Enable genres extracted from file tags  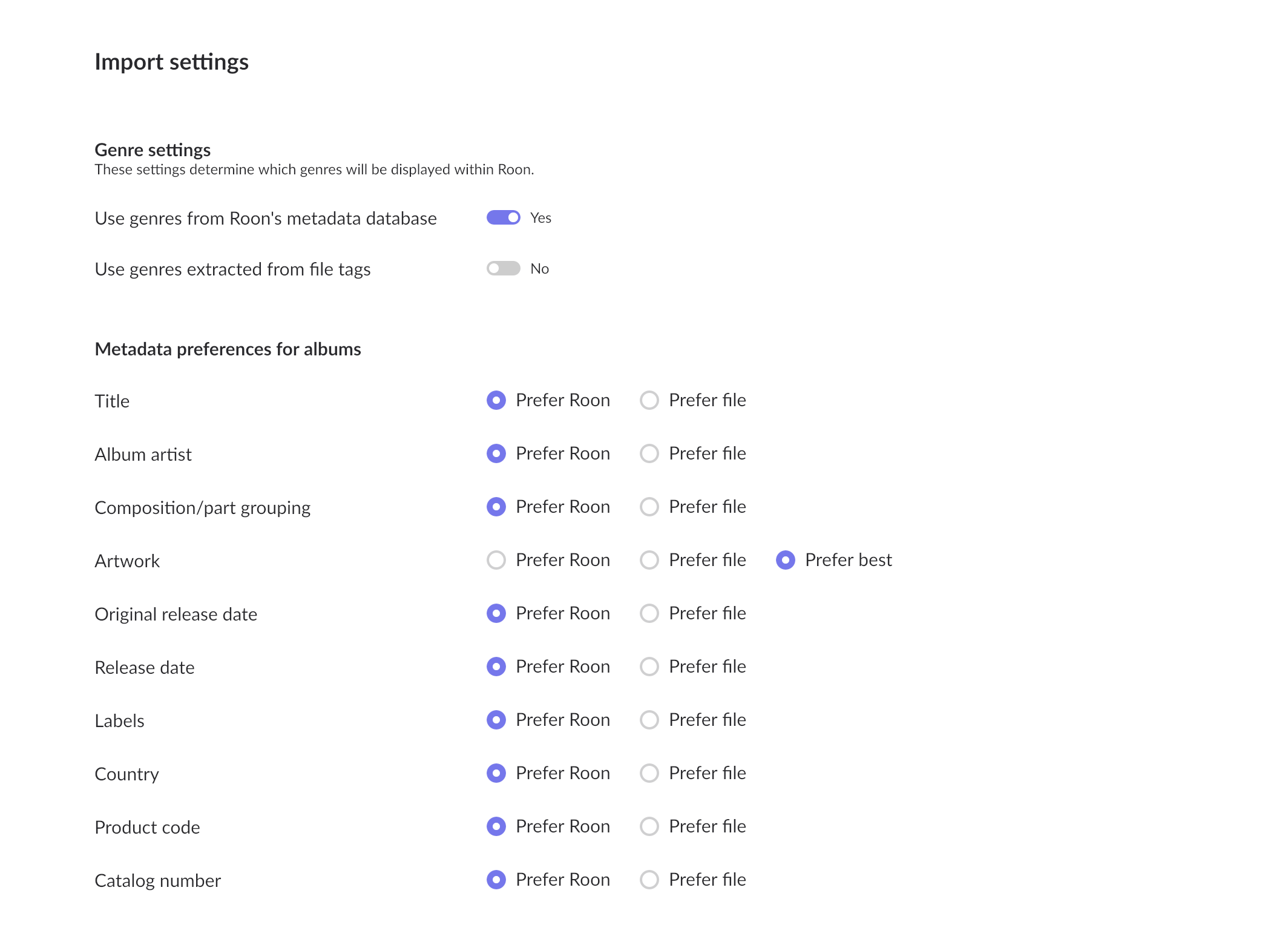[503, 269]
